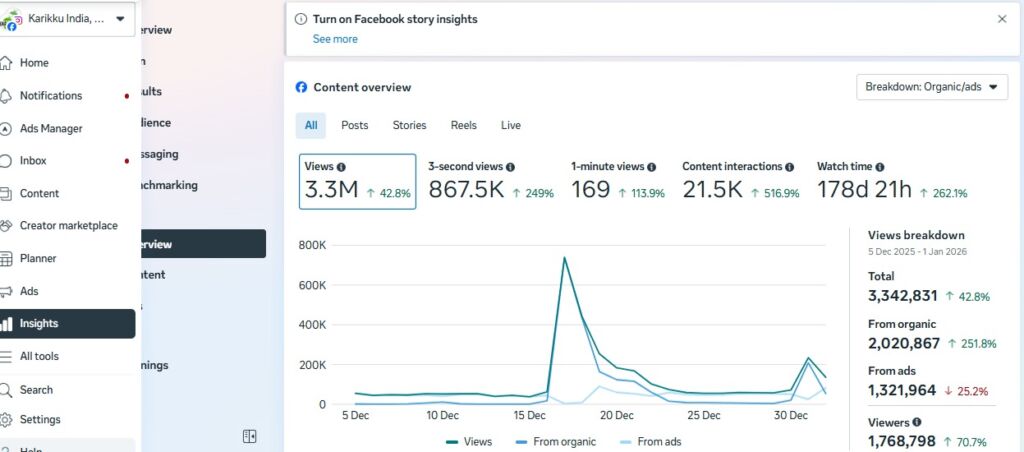Open Creator marketplace handshake icon
Screen dimensions: 1024x452
coord(7,226)
